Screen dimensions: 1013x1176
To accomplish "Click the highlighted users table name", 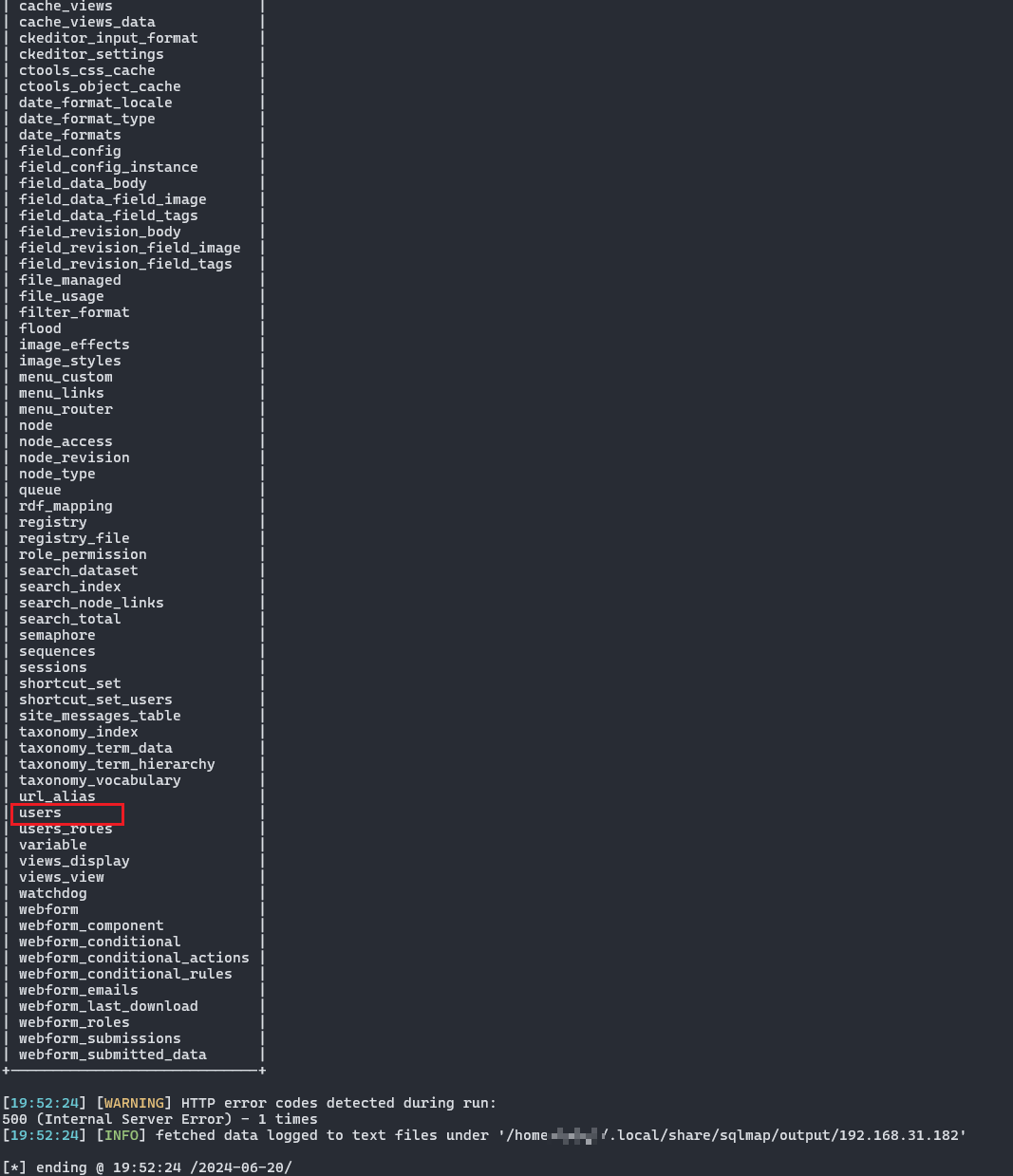I will [x=40, y=813].
